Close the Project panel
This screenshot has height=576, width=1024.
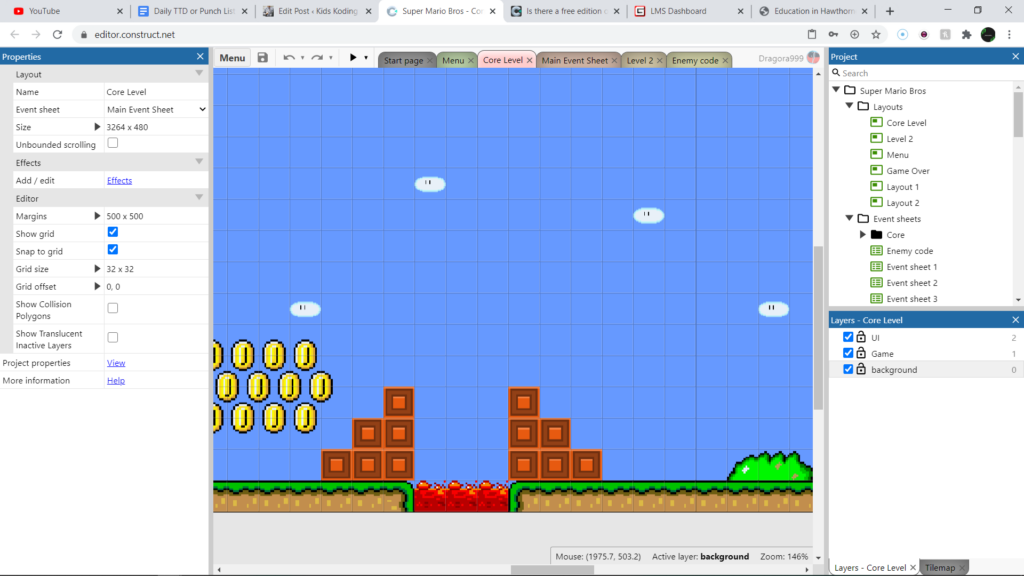(x=1016, y=56)
